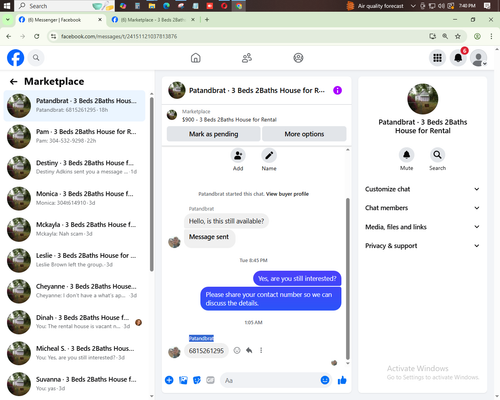This screenshot has height=400, width=500.
Task: Open the Monica conversation in the list
Action: pyautogui.click(x=75, y=198)
